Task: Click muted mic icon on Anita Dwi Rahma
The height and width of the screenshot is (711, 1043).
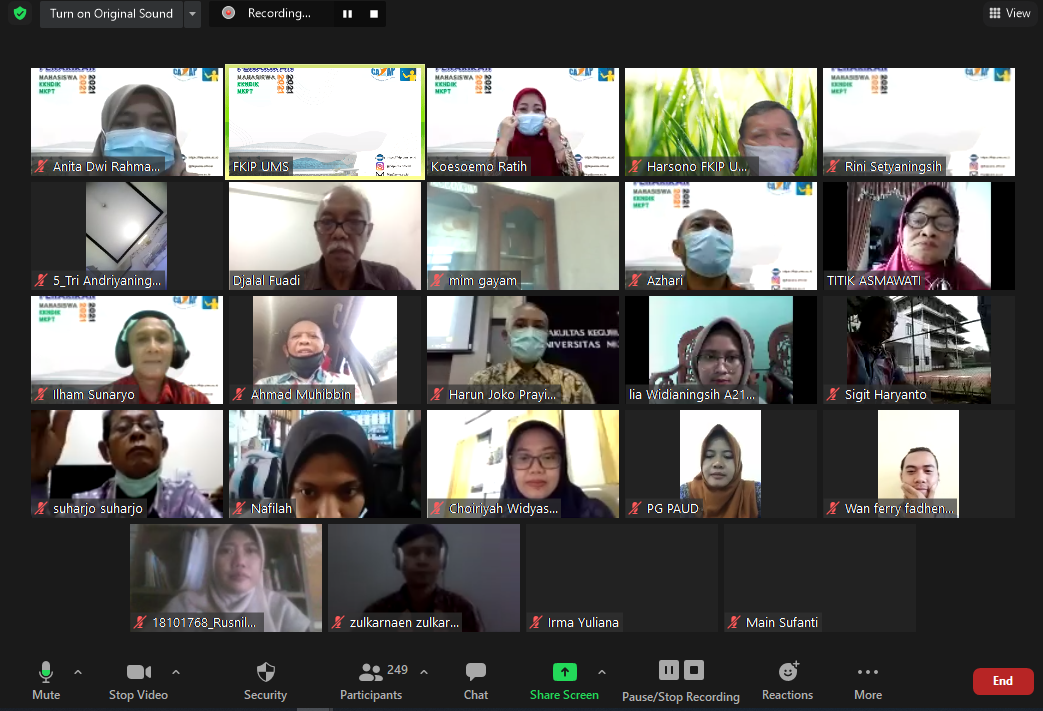Action: tap(41, 166)
